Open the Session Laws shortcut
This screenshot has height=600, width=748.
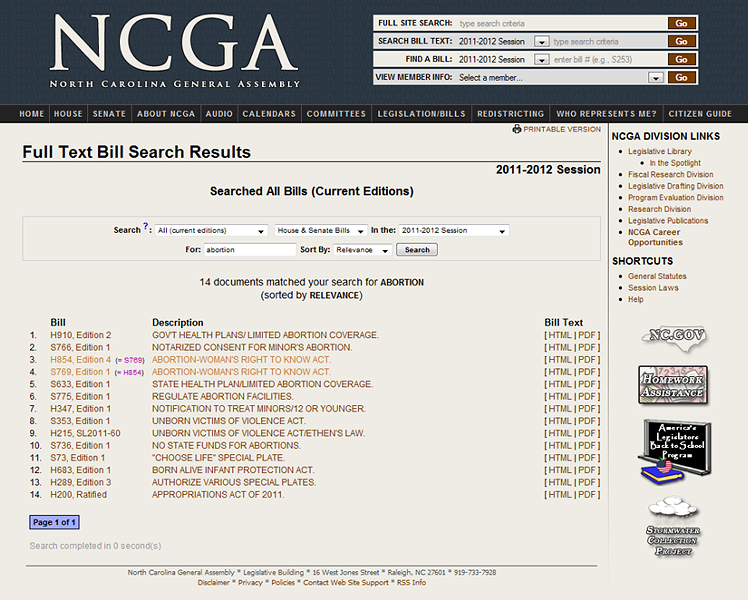click(653, 288)
